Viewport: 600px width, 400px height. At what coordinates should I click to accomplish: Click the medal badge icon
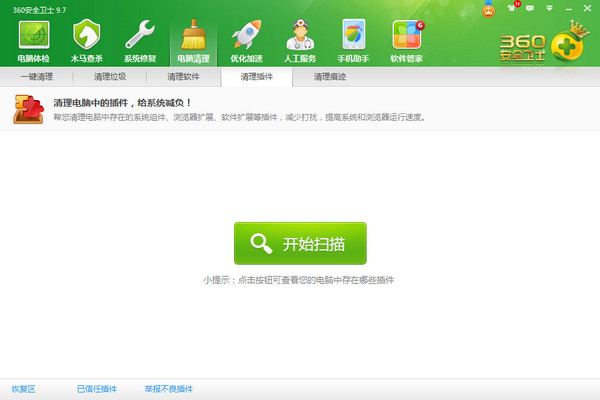coord(488,9)
